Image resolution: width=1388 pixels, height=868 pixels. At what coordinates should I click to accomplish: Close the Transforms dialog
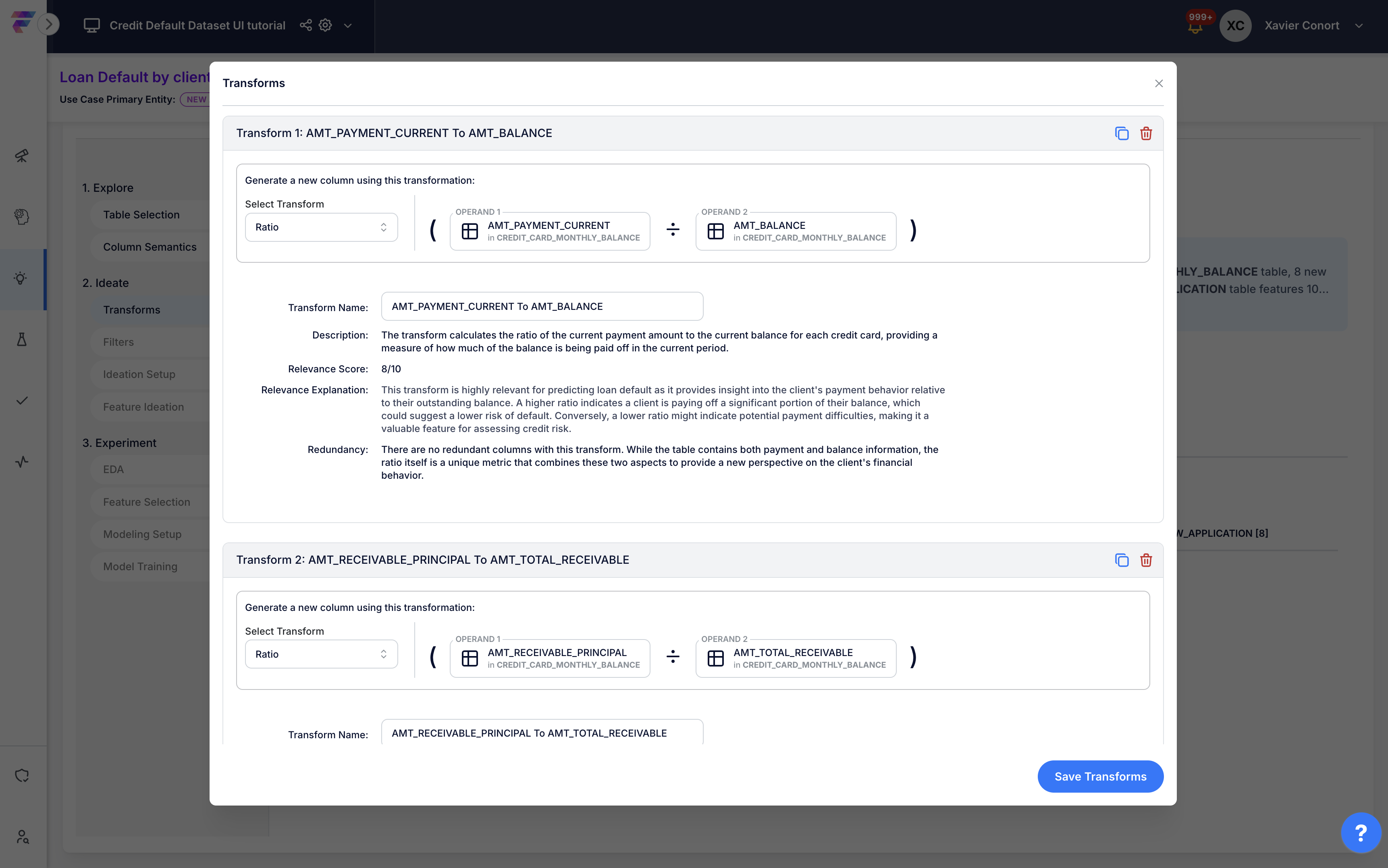1158,84
